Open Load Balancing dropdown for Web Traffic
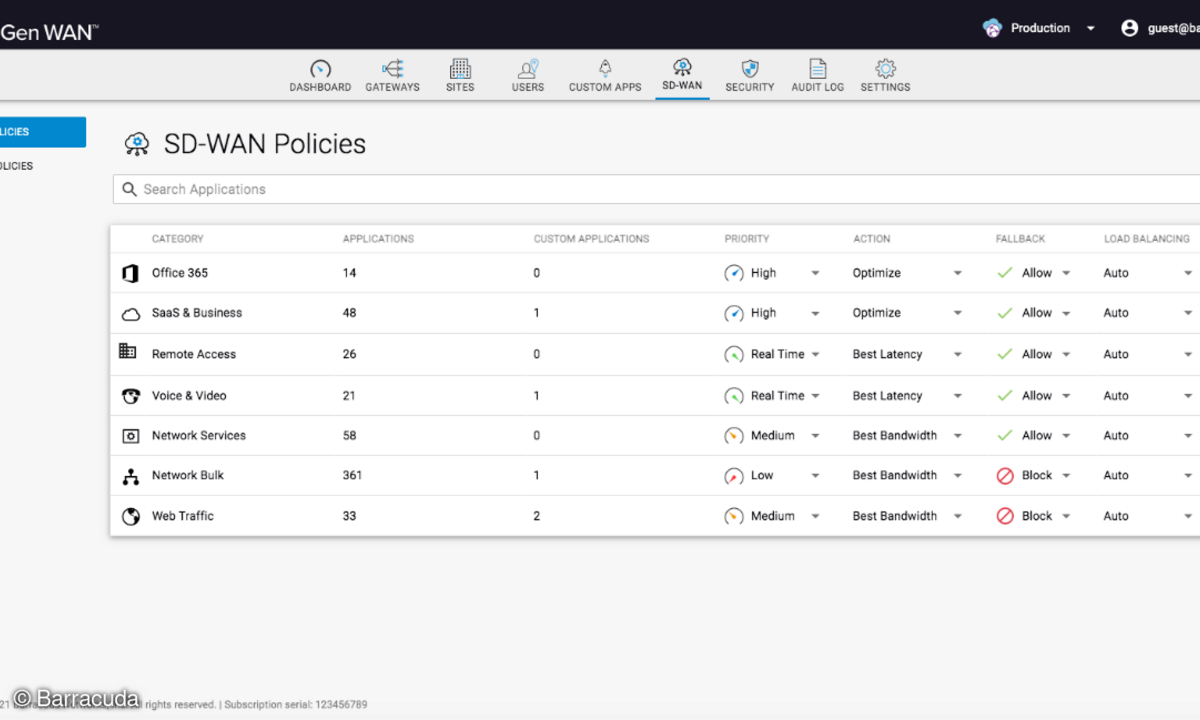This screenshot has height=720, width=1200. [x=1188, y=517]
